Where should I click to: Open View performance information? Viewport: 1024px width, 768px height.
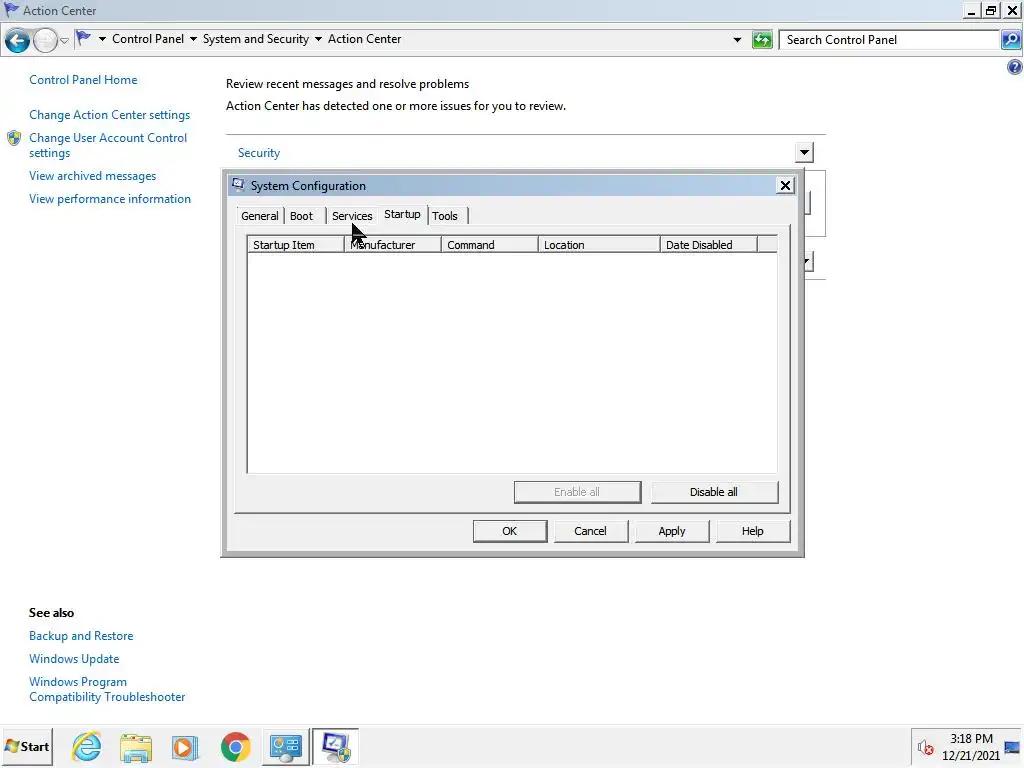(110, 199)
